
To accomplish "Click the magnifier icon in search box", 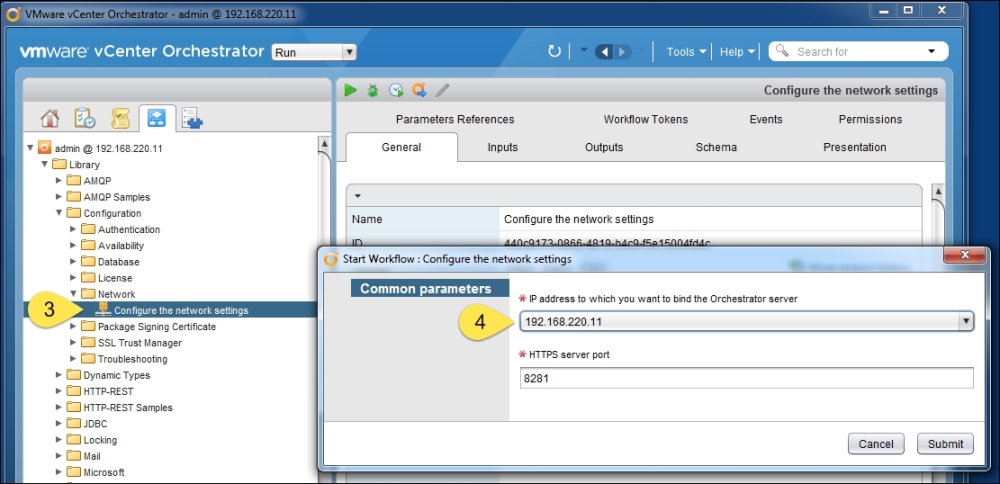I will tap(782, 51).
